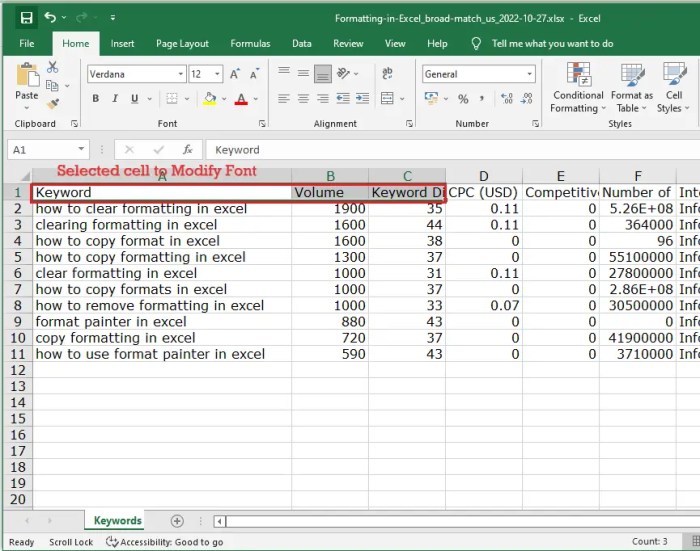The image size is (700, 551).
Task: Toggle bold formatting
Action: pos(96,99)
